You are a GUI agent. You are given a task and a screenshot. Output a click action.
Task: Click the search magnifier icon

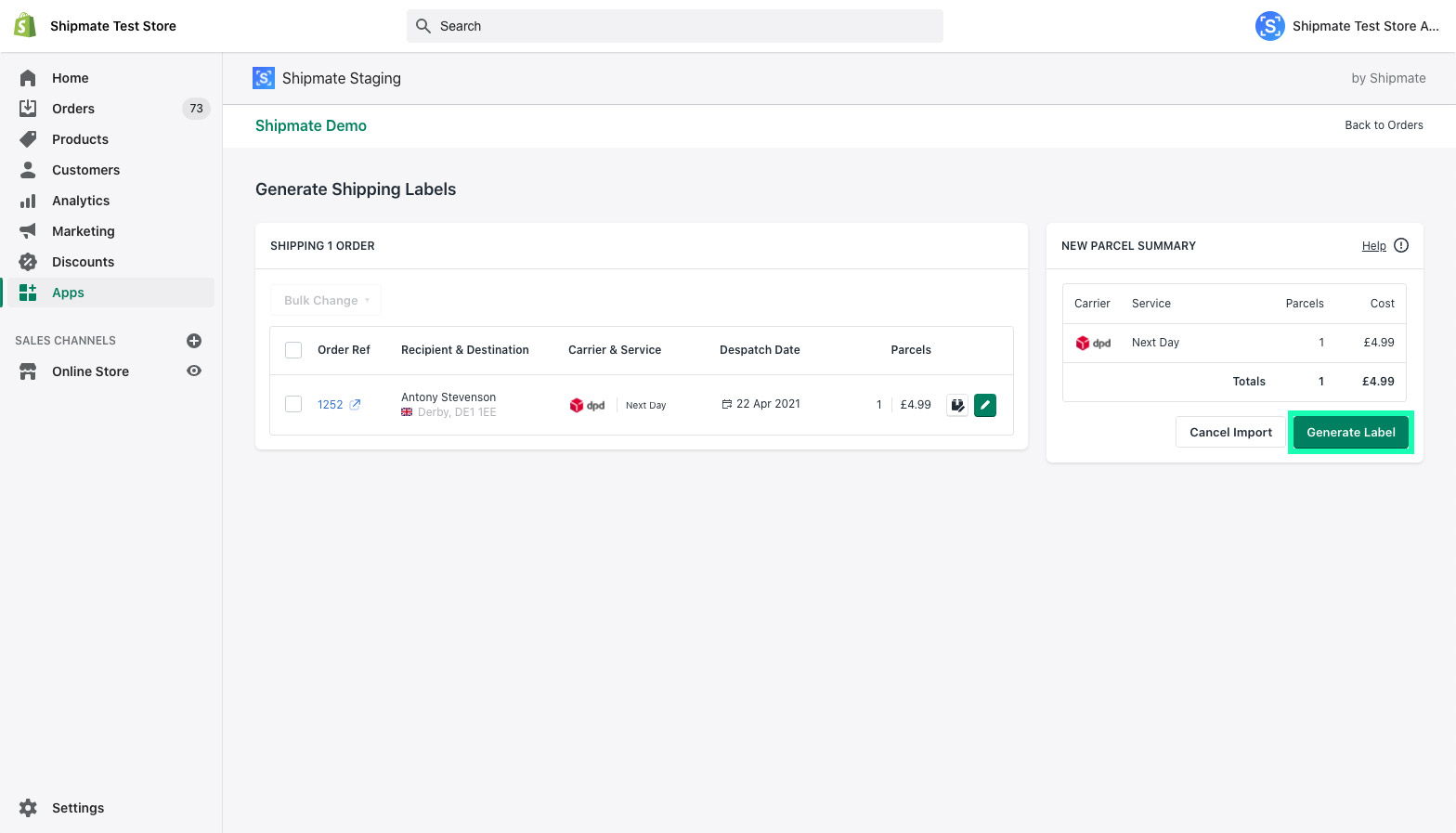pyautogui.click(x=423, y=26)
